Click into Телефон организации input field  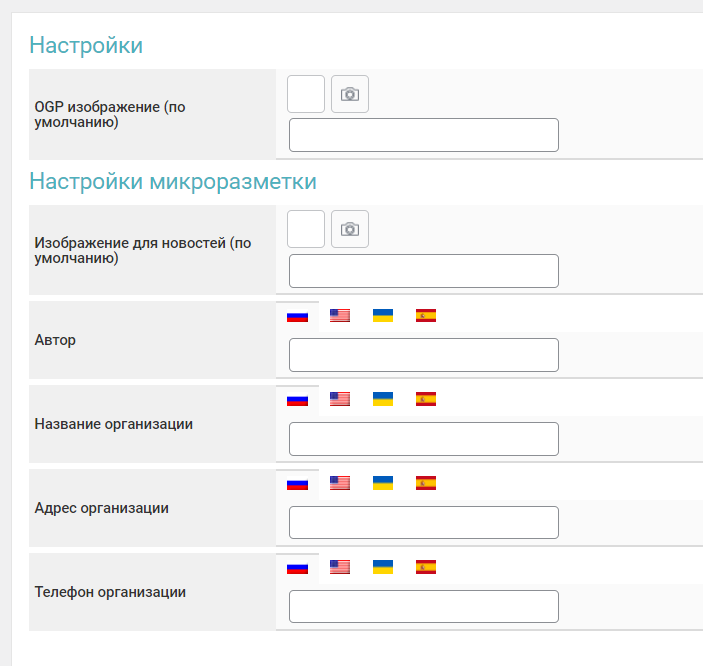(x=423, y=607)
